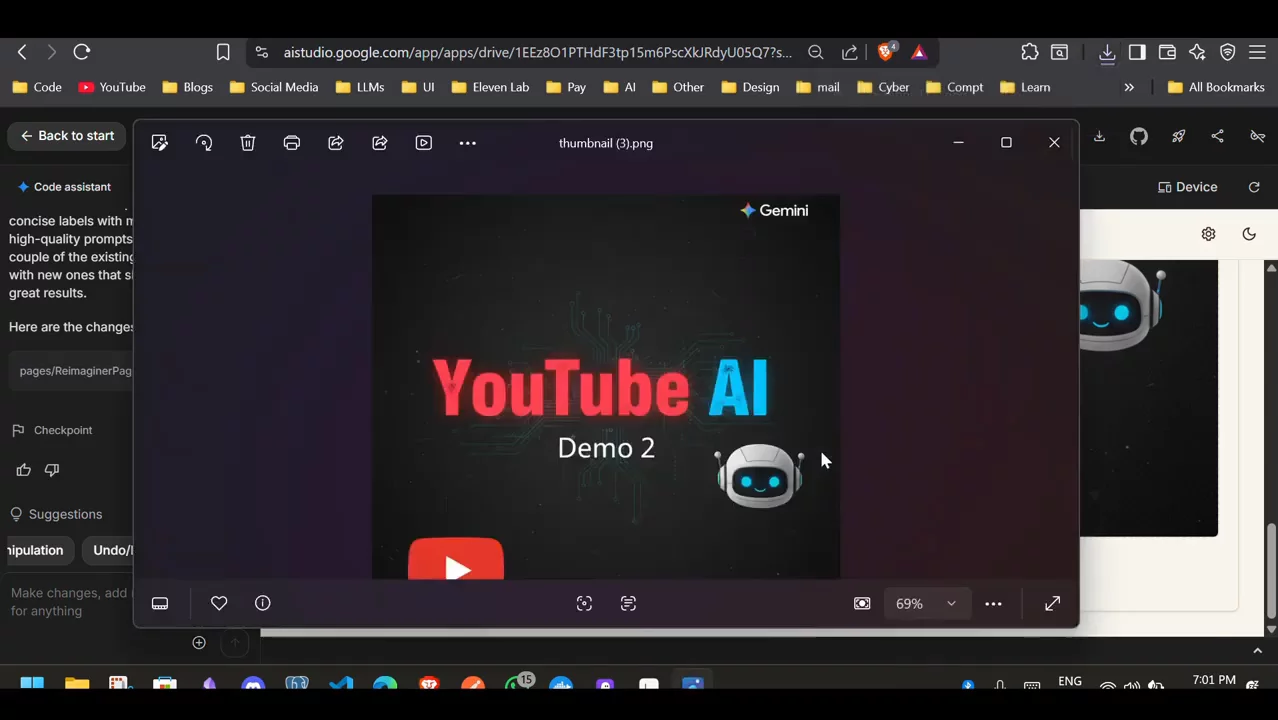Viewport: 1278px width, 720px height.
Task: Open browser extensions puzzle icon
Action: [x=1030, y=52]
